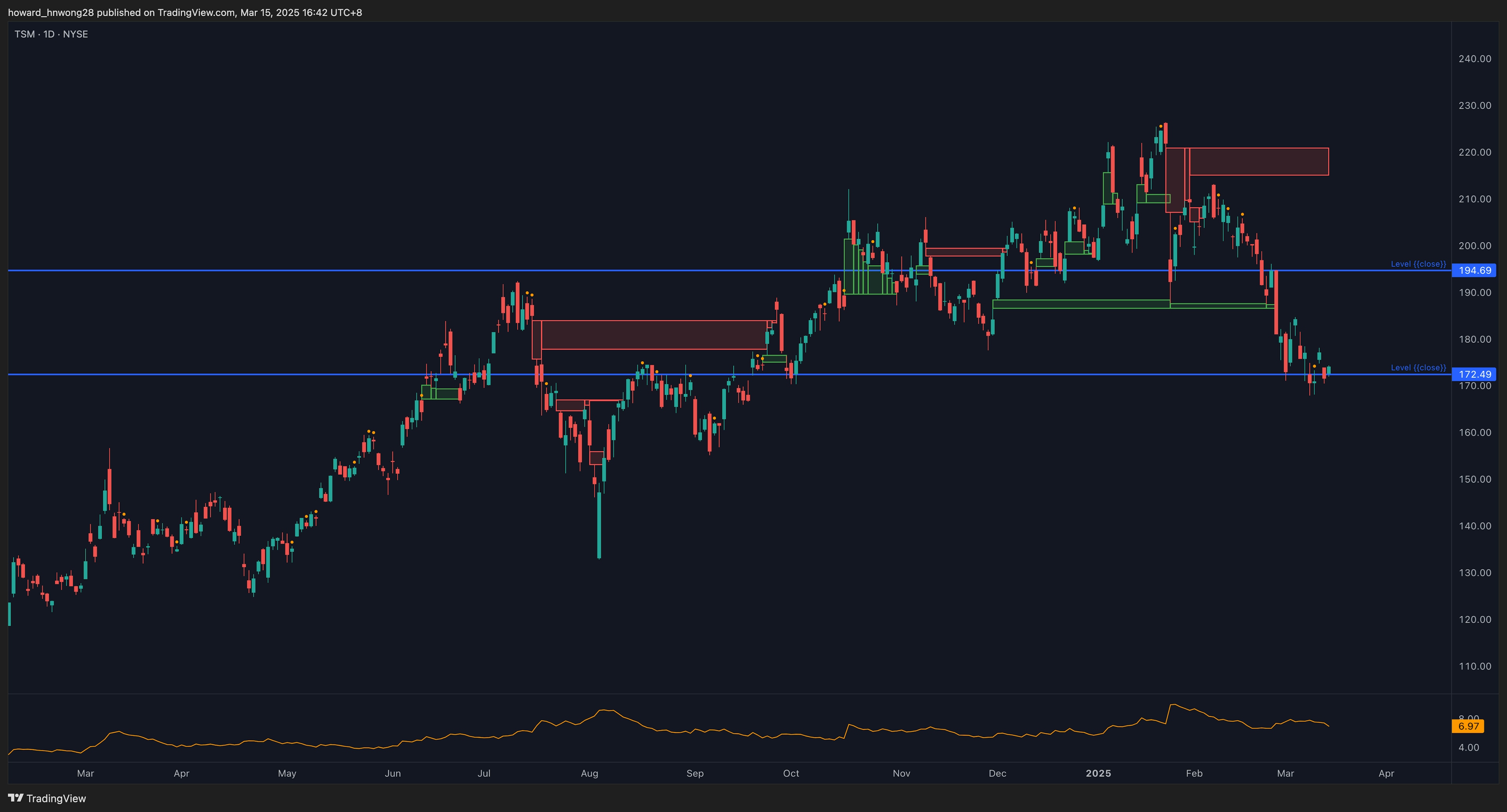This screenshot has width=1507, height=812.
Task: Click the blue 194.69 price label
Action: tap(1474, 270)
